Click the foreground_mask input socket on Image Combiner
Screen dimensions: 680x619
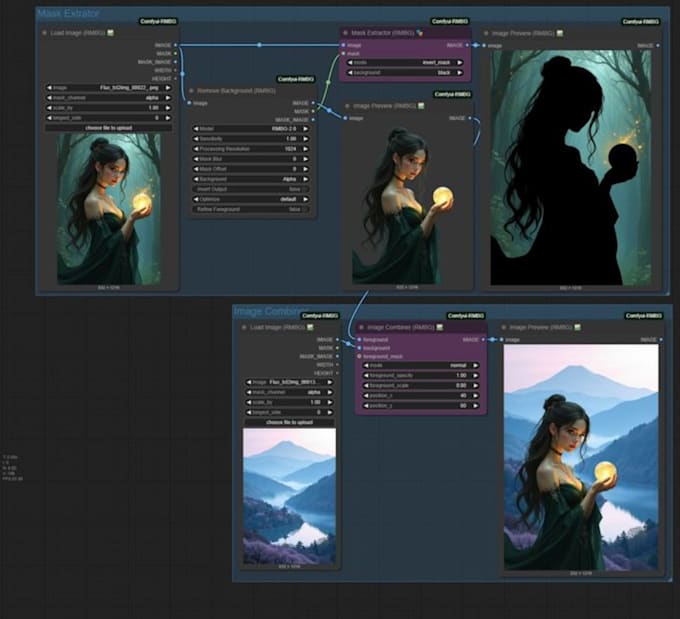360,355
